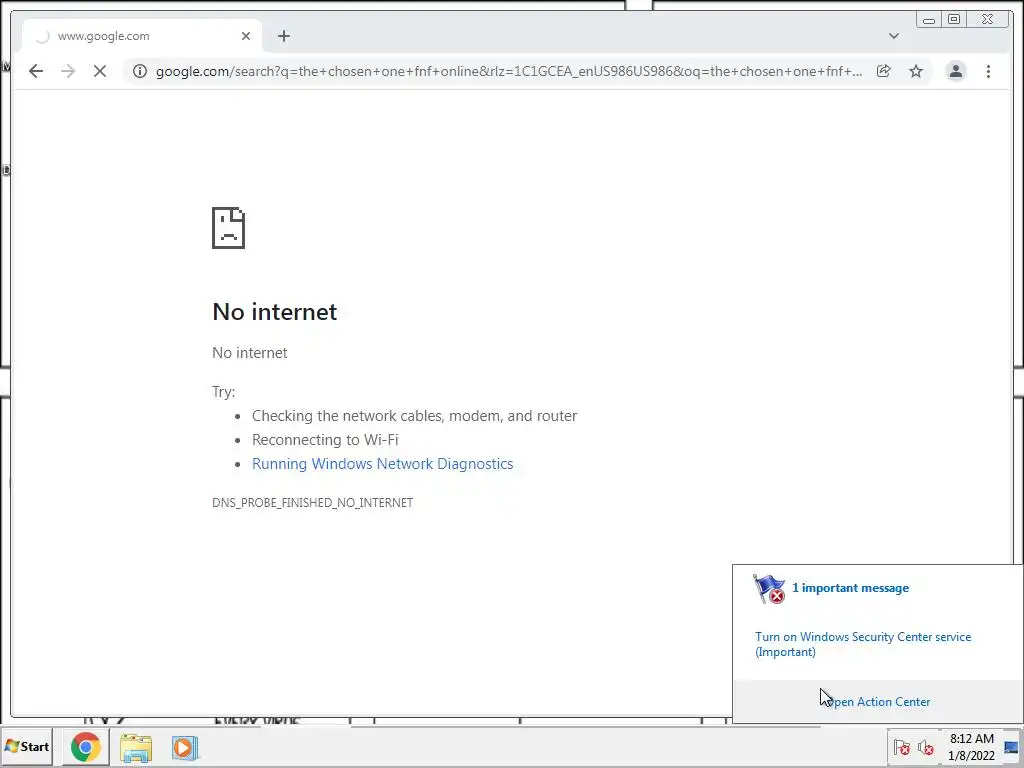Screen dimensions: 1024x768
Task: Click the sad page error icon
Action: tap(228, 228)
